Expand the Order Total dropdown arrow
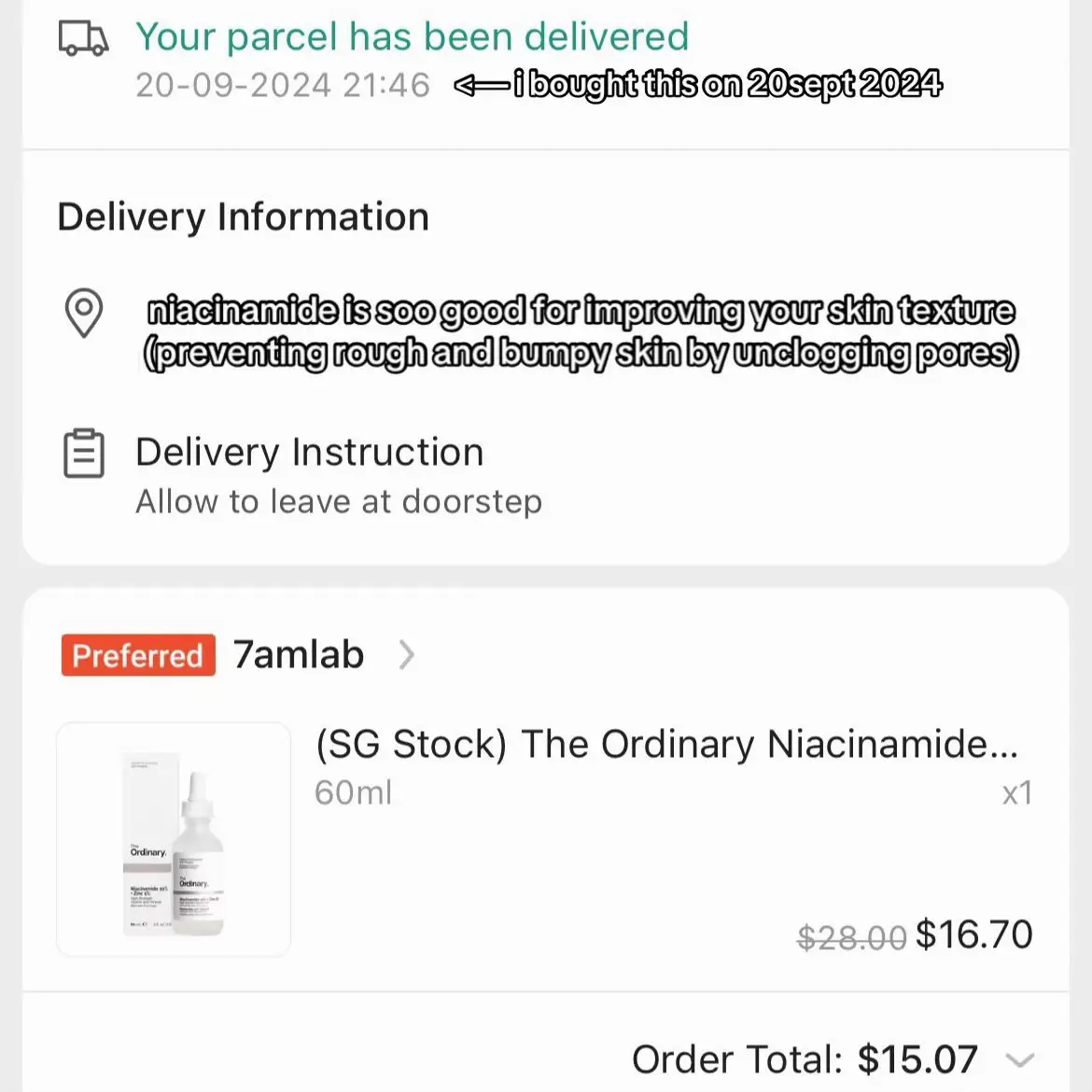This screenshot has height=1092, width=1092. pos(1019,1060)
